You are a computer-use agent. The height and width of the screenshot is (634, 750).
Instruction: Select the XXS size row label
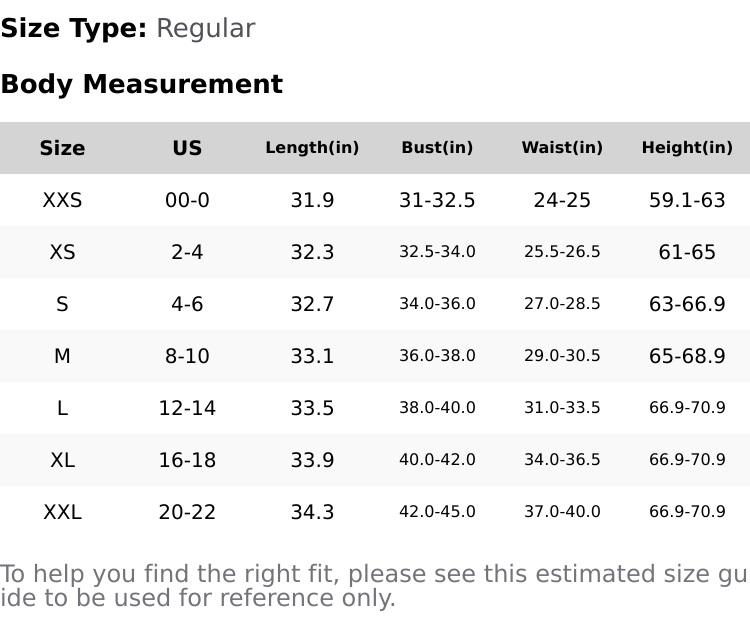pos(62,200)
